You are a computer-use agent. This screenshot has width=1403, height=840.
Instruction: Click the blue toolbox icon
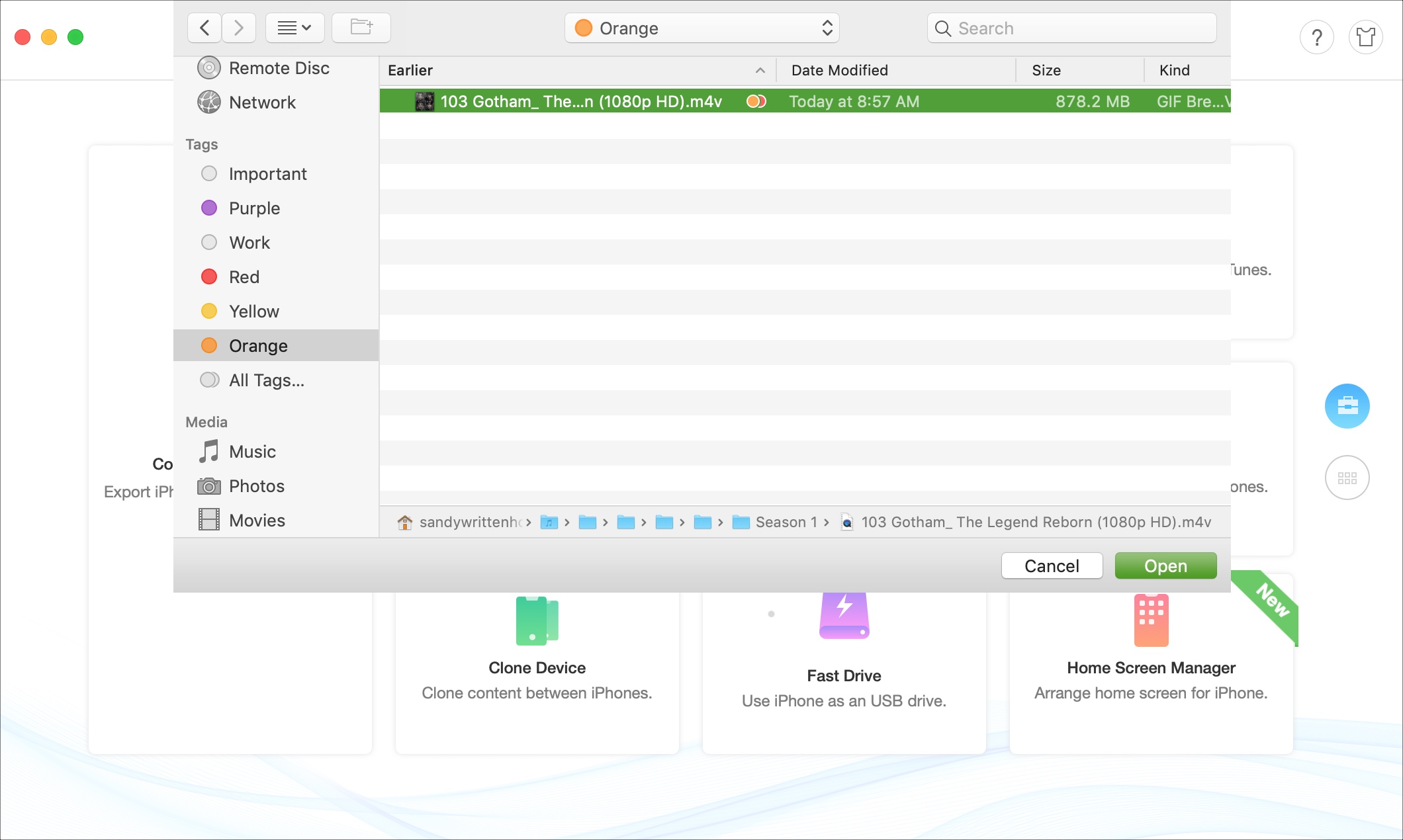click(x=1347, y=405)
